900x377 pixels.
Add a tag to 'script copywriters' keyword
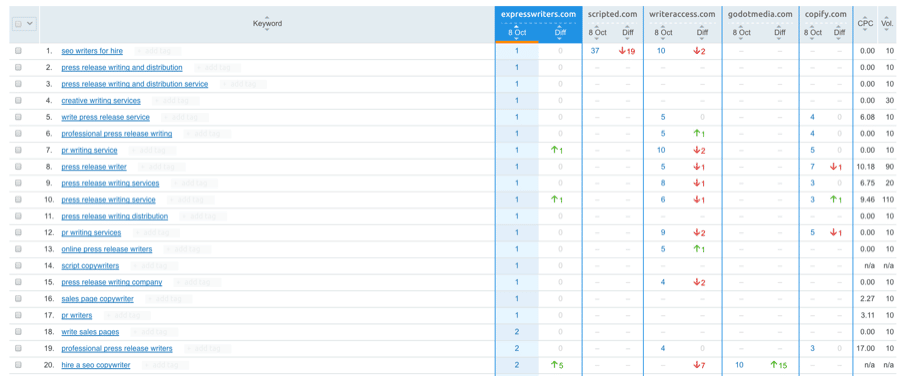click(154, 266)
